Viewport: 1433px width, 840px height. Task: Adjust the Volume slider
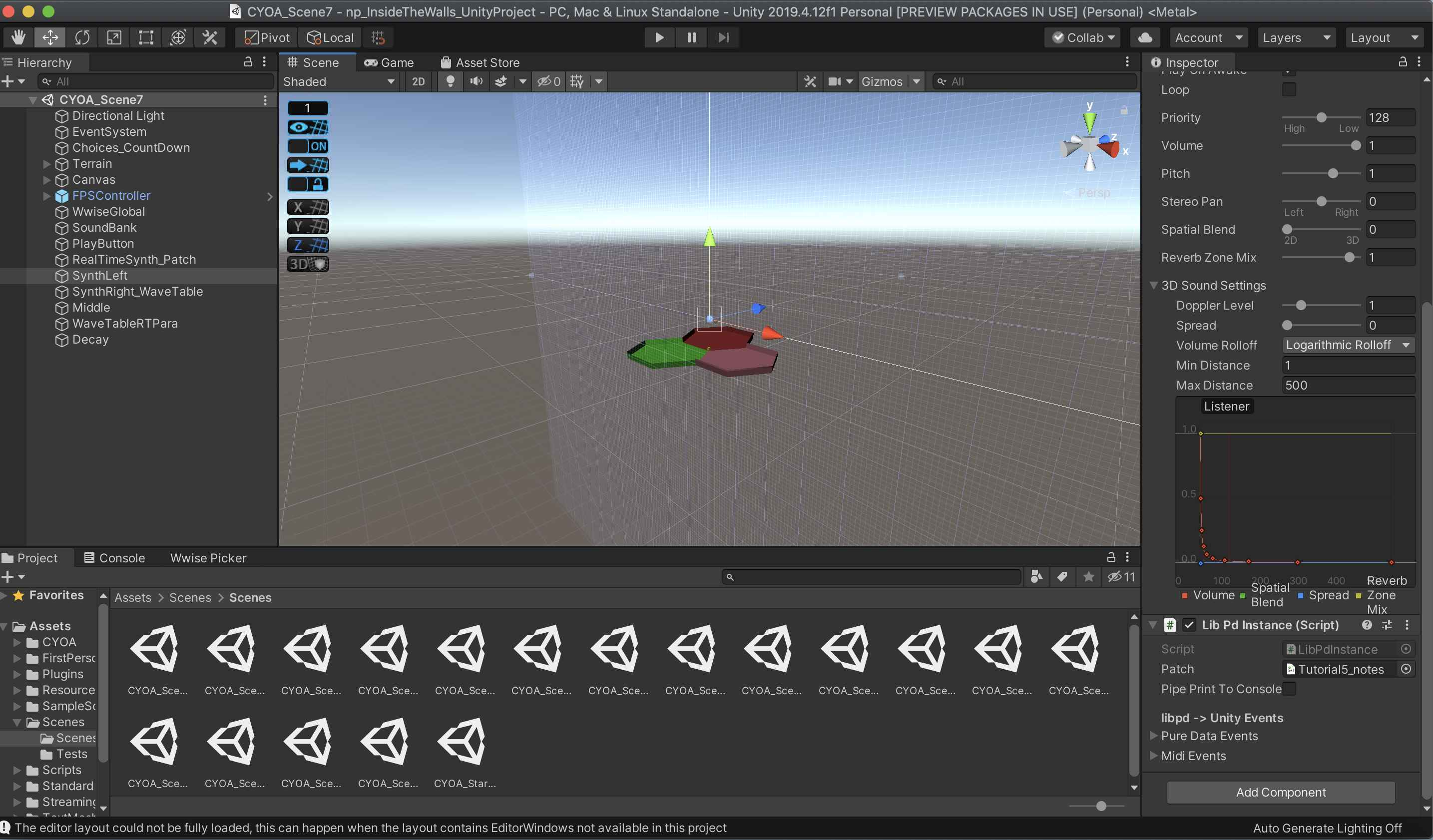1321,146
